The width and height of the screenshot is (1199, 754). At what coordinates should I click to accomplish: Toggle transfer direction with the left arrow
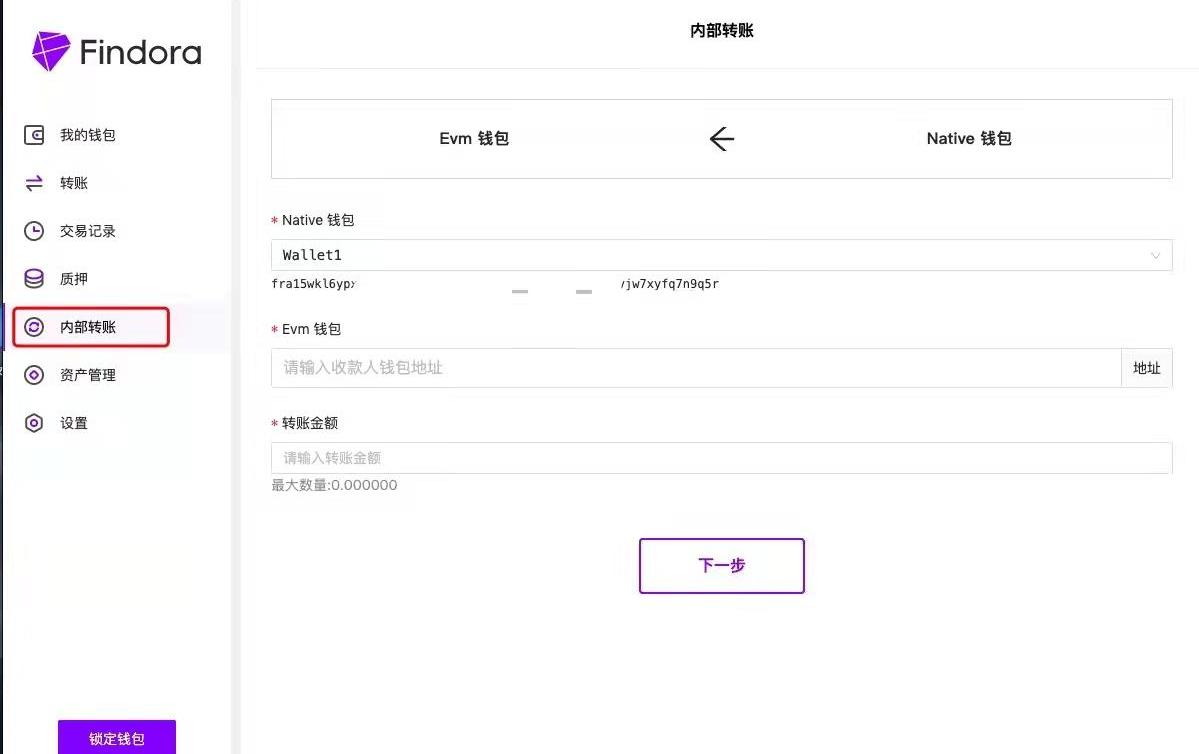coord(721,139)
